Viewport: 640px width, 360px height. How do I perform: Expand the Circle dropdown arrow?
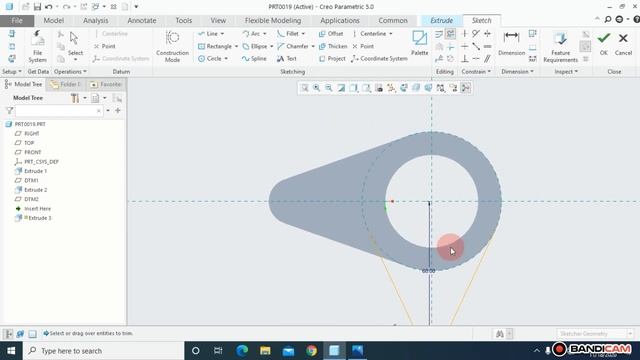(226, 59)
